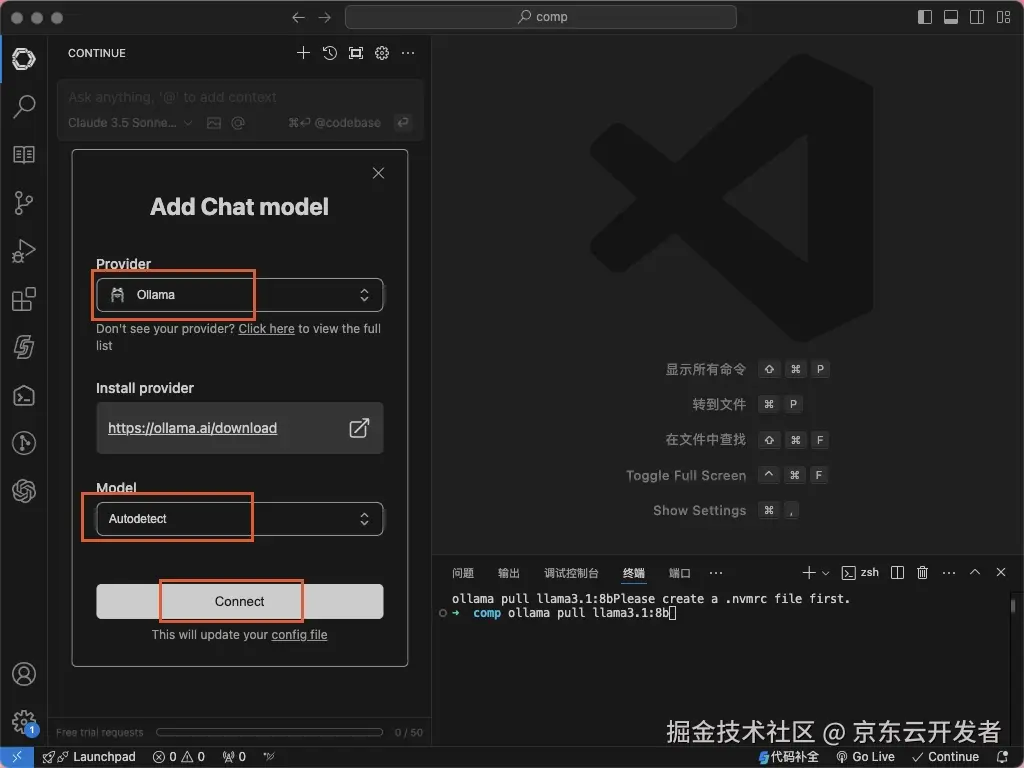Open ChatGPT extension icon in sidebar

click(24, 491)
